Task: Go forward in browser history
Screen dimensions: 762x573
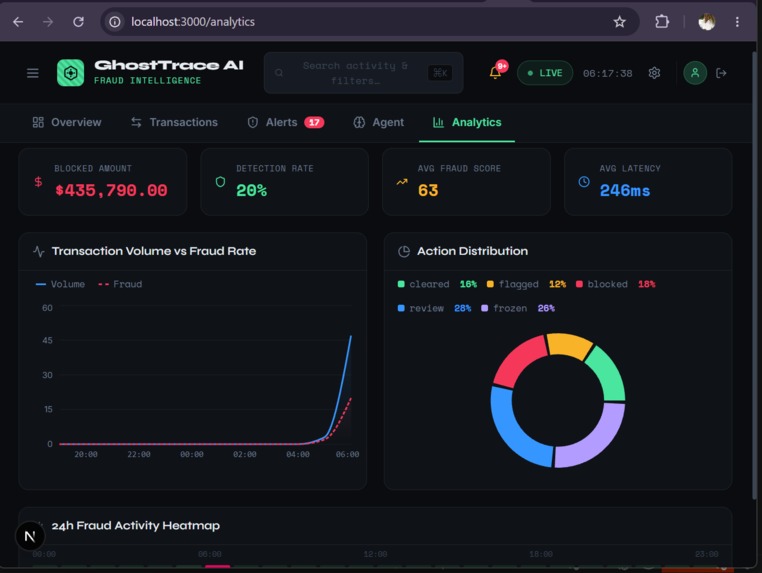Action: point(48,22)
